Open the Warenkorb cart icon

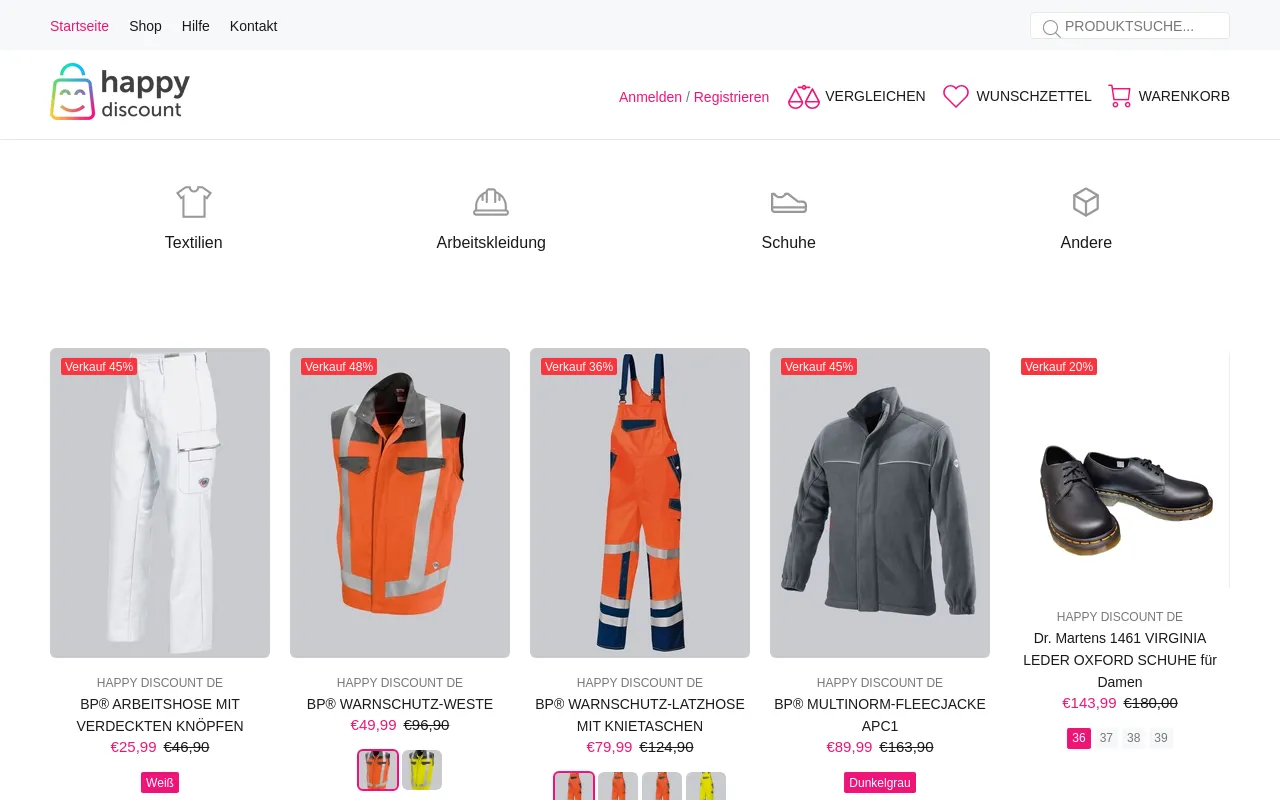[x=1119, y=97]
